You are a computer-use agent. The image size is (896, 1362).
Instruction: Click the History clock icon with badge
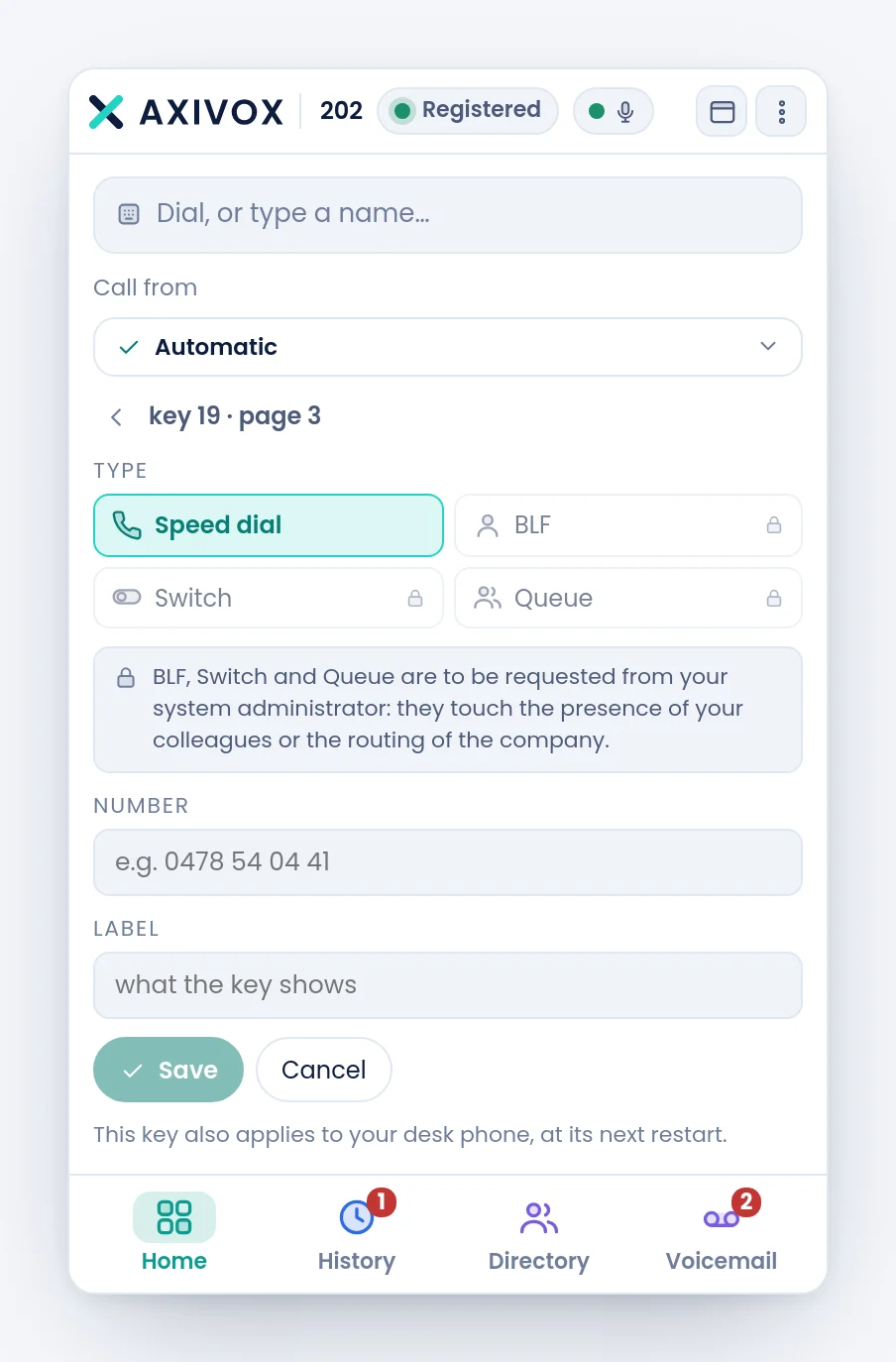357,1216
